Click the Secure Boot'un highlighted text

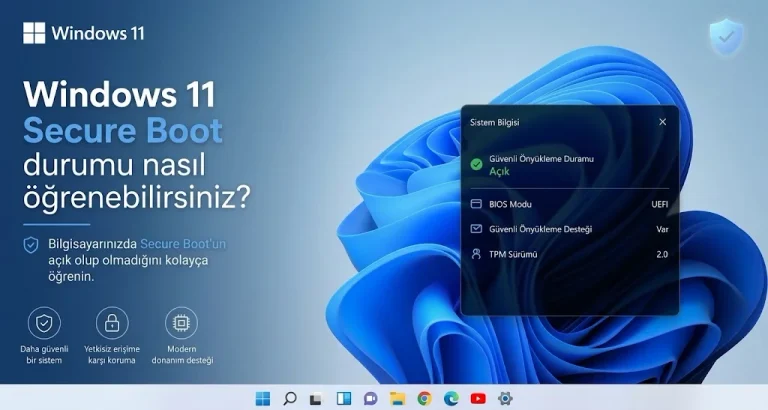pyautogui.click(x=183, y=244)
